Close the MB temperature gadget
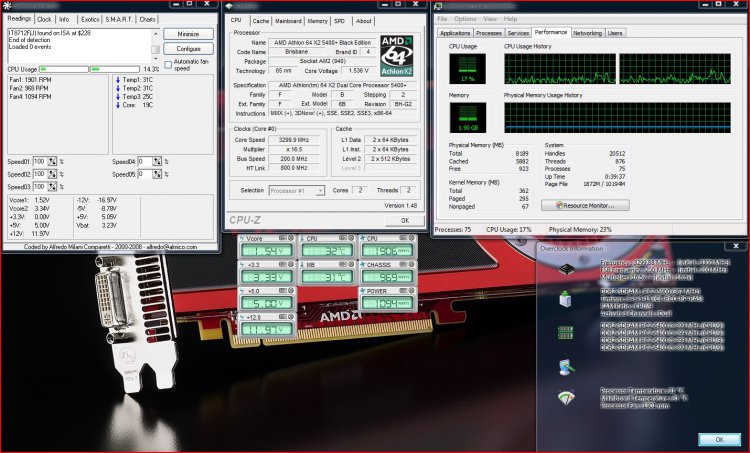Screen dimensions: 750x453 click(351, 265)
